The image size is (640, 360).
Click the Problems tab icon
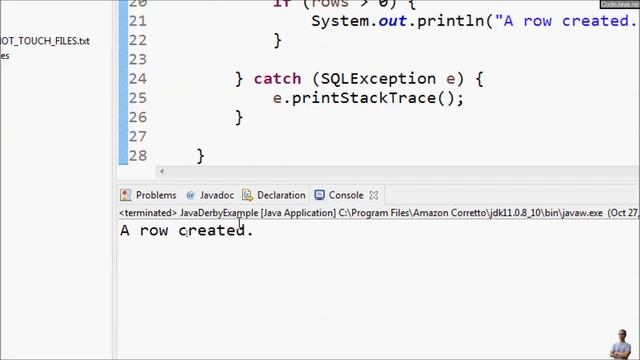pos(125,195)
